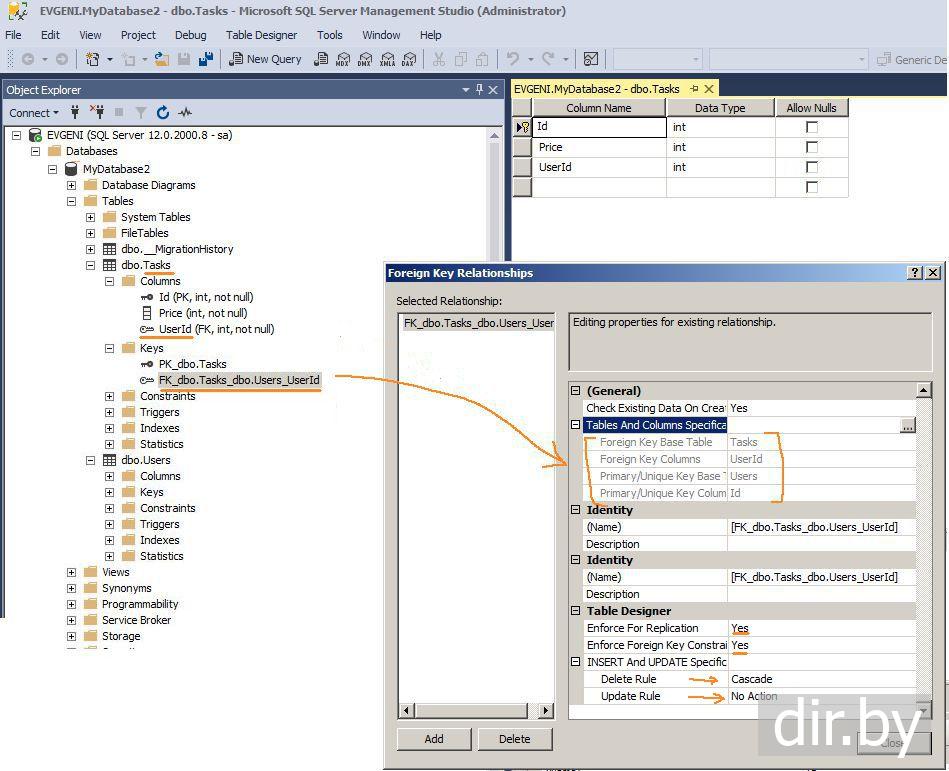Toggle Allow Nulls for the Price column
The width and height of the screenshot is (949, 771).
coord(811,147)
